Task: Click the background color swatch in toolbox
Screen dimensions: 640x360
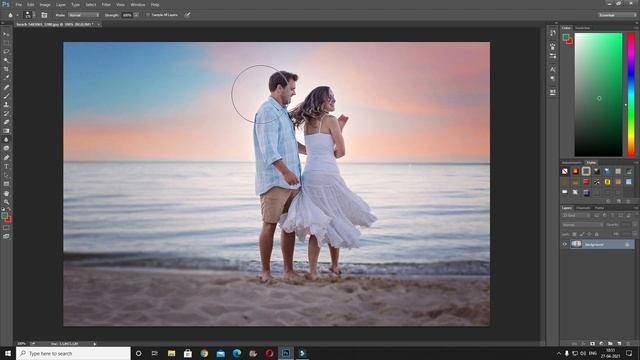Action: coord(9,220)
